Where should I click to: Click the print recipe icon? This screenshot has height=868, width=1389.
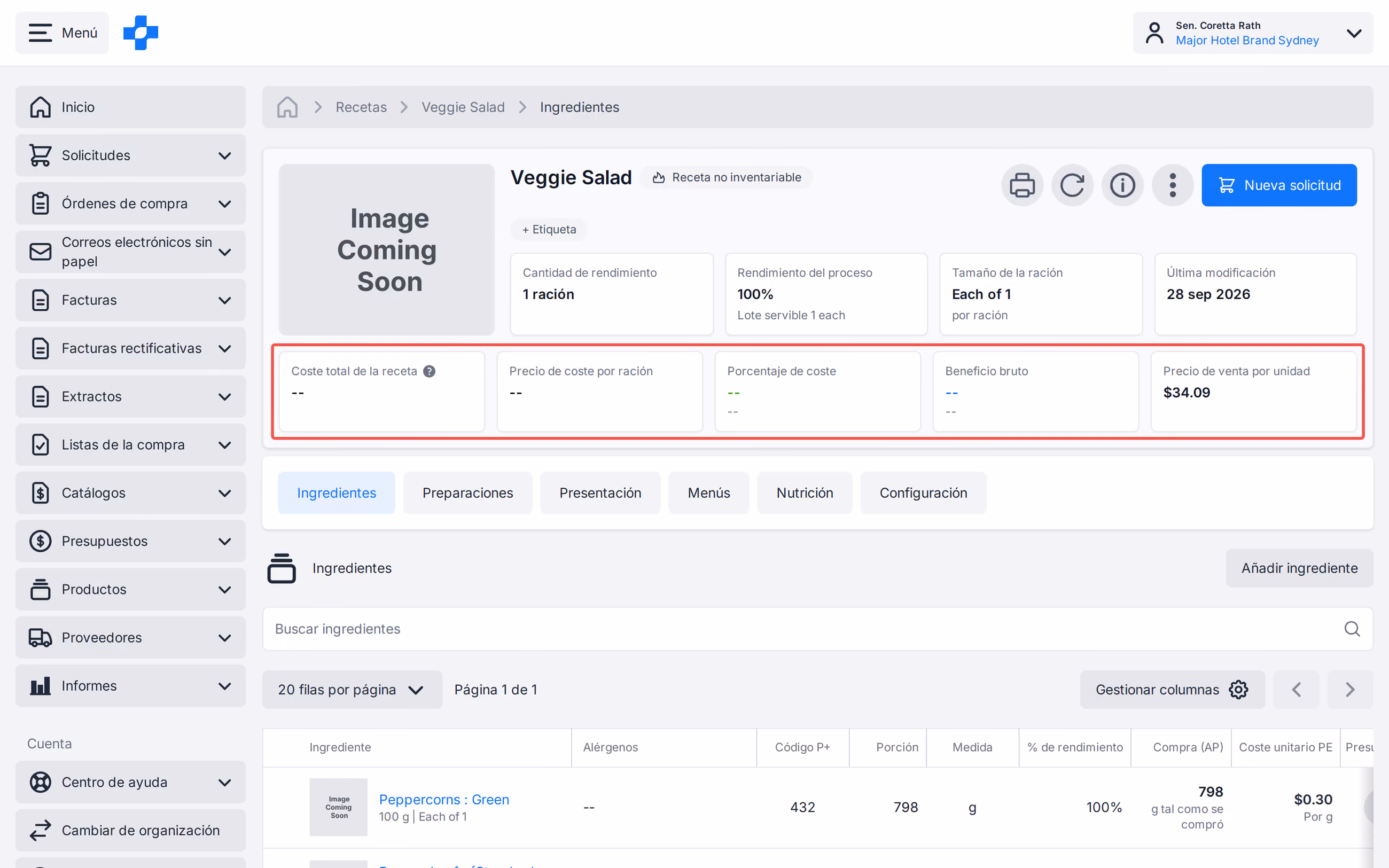(1021, 185)
